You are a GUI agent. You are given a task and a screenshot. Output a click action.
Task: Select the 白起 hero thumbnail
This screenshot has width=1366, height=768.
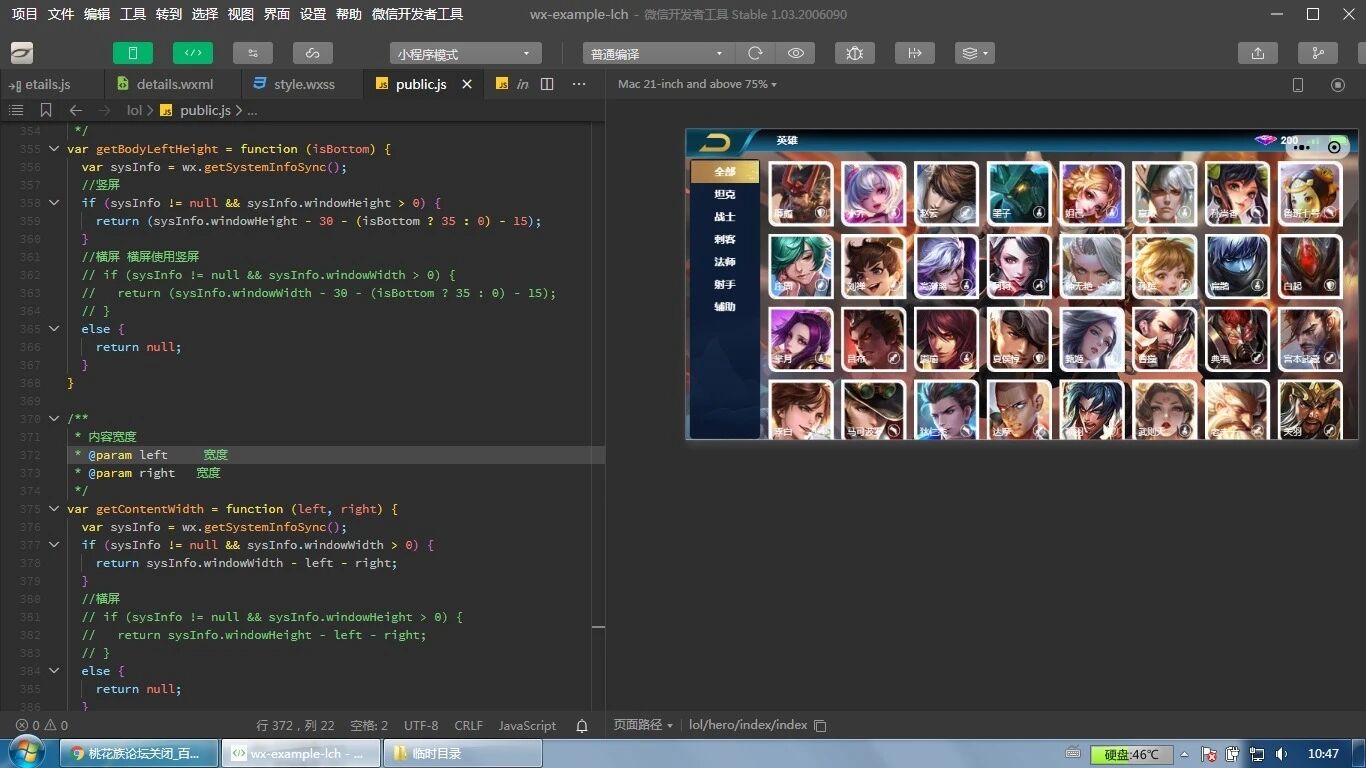click(x=1310, y=266)
